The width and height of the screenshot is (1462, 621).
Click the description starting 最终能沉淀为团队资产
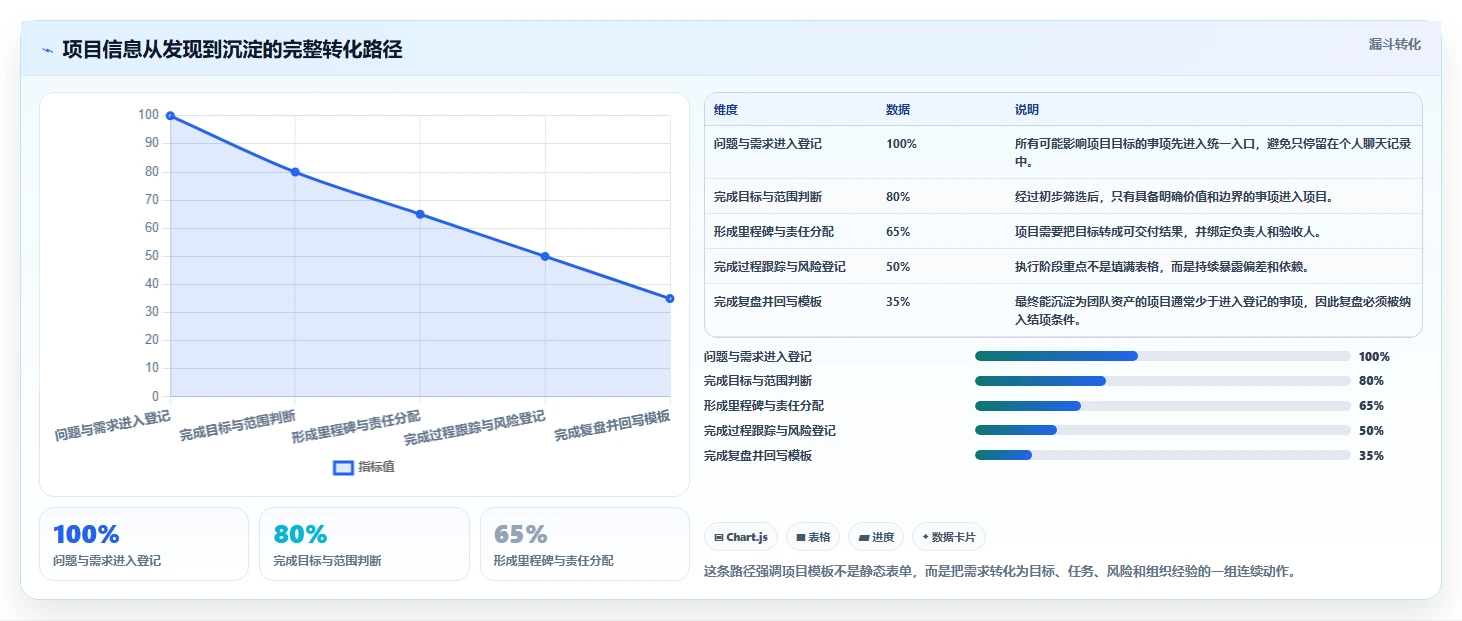click(1213, 310)
